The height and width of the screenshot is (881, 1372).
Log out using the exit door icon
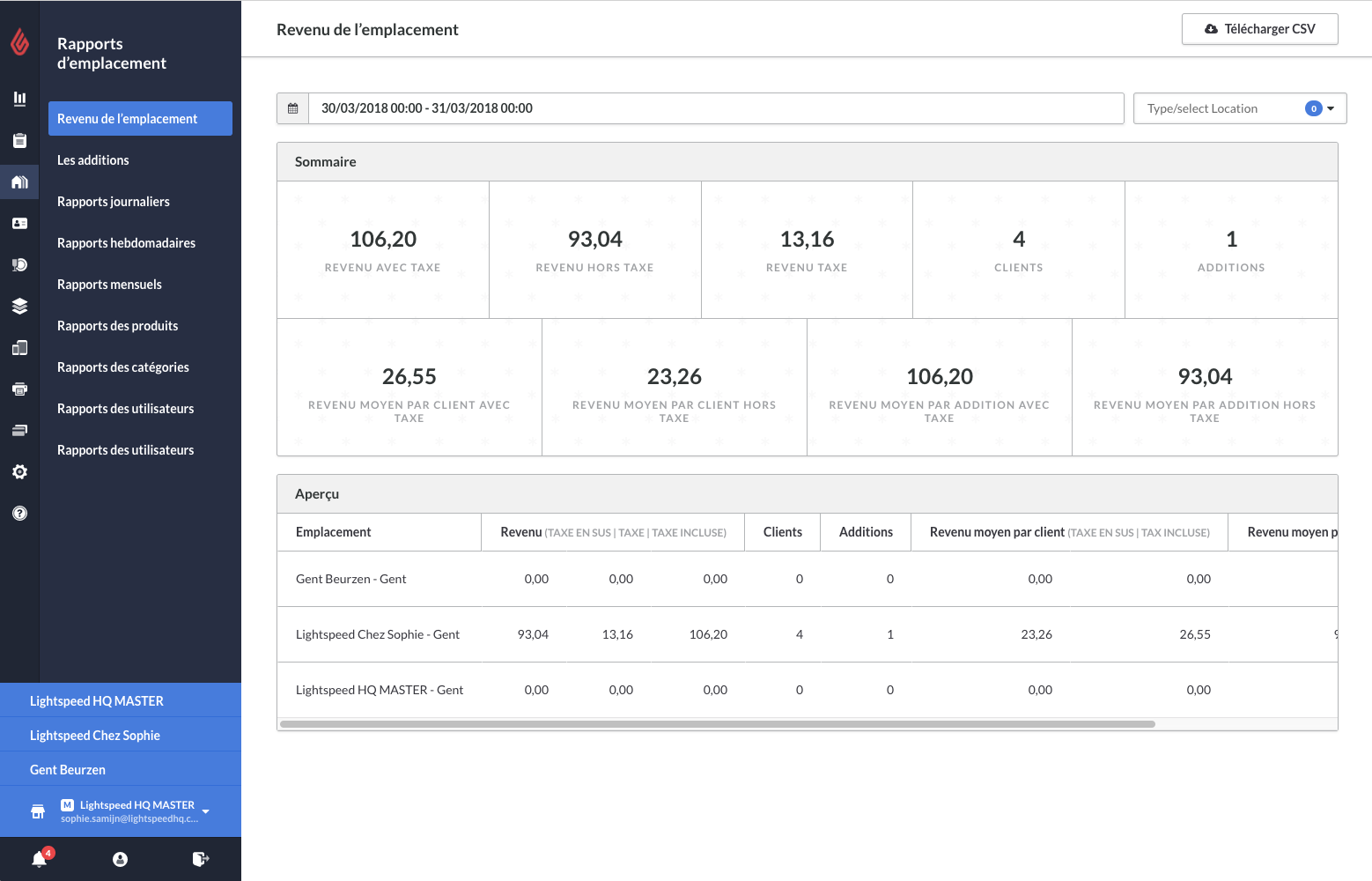[x=201, y=859]
